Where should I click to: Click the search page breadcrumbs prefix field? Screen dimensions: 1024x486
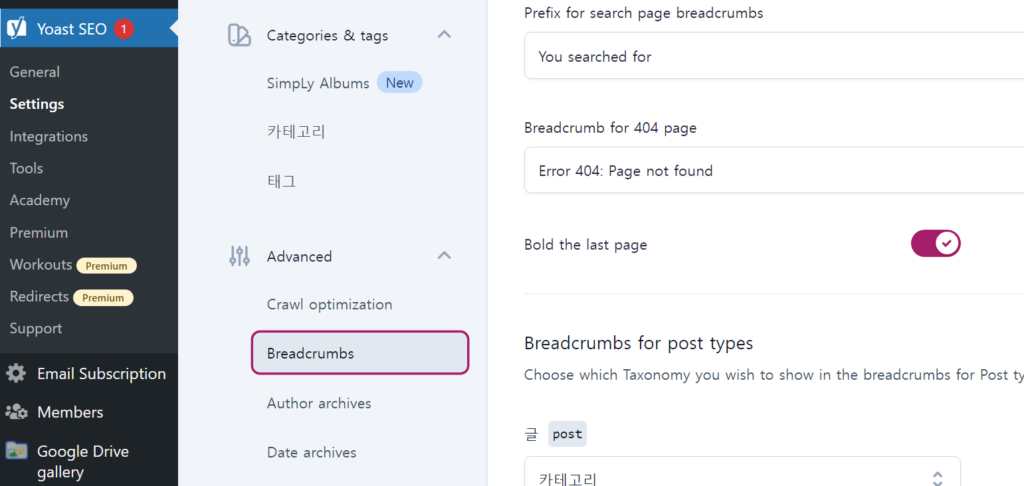click(x=774, y=56)
